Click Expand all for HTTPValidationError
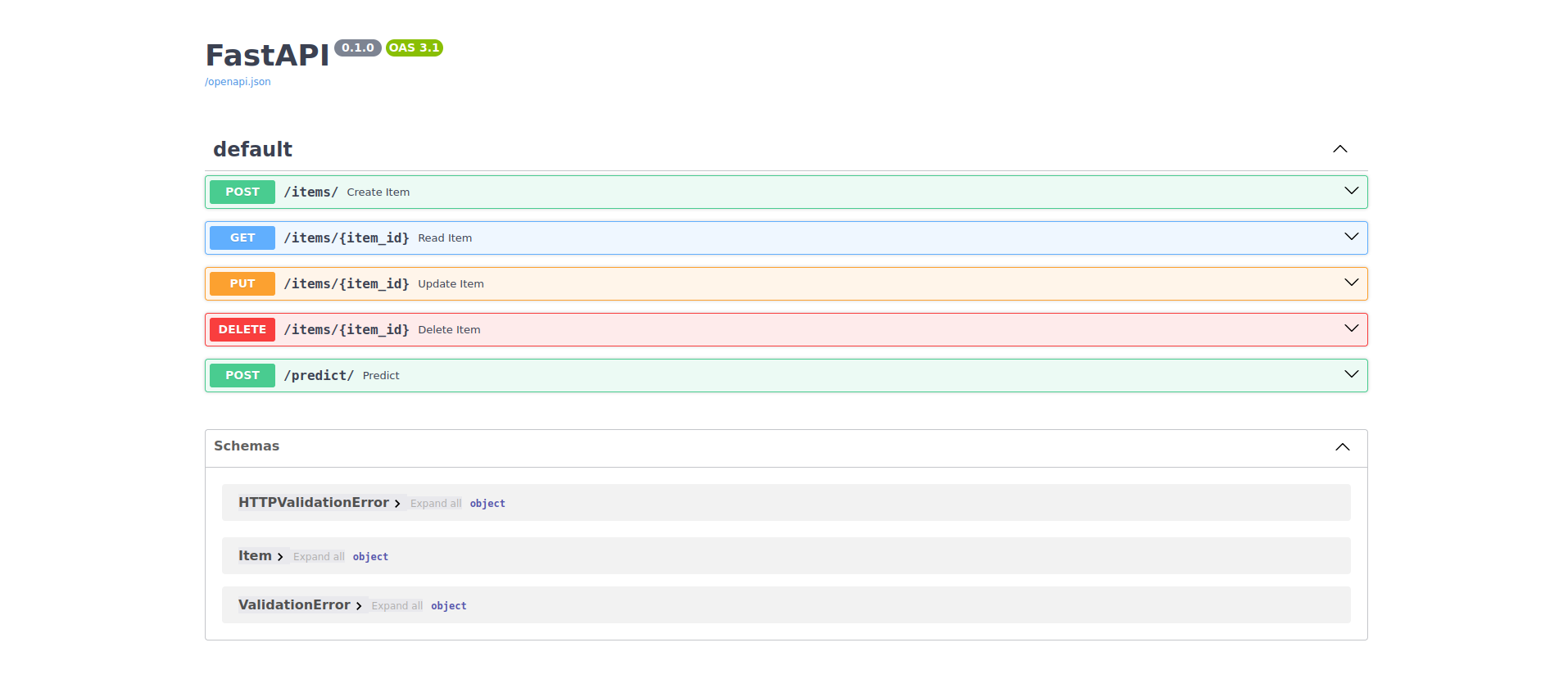Screen dimensions: 1568x697 tap(436, 504)
